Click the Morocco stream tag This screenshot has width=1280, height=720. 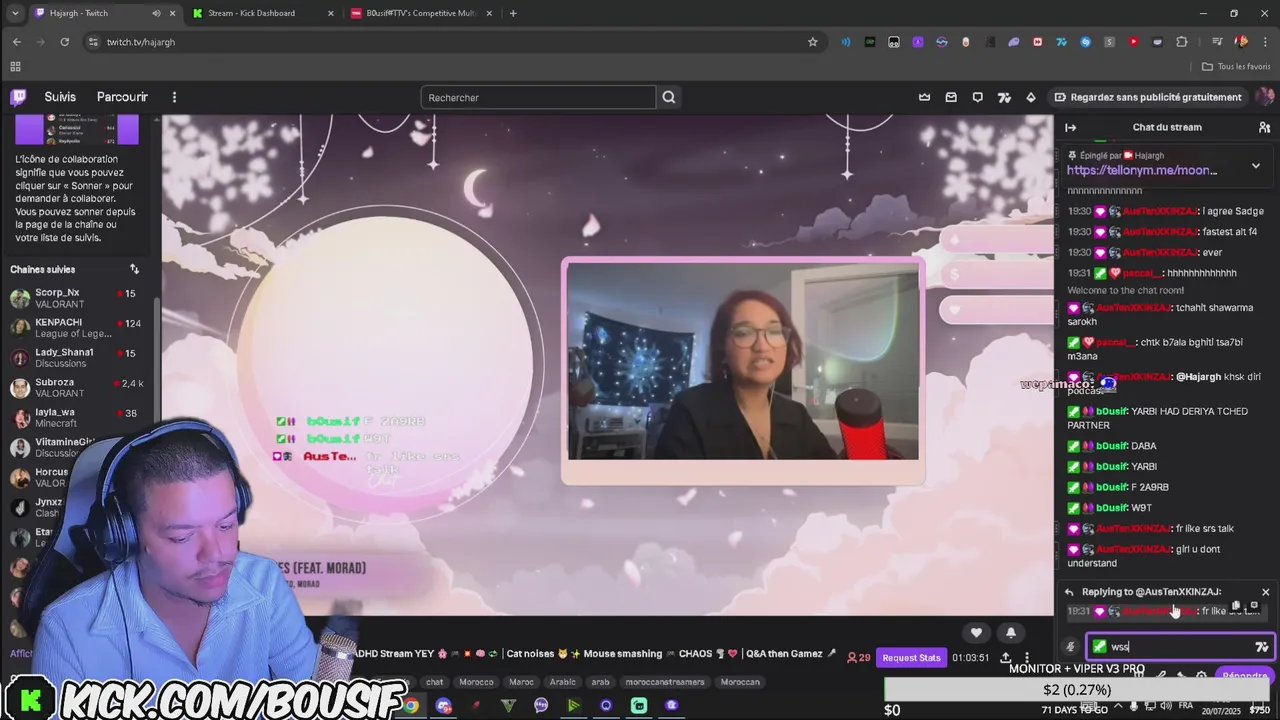click(x=476, y=682)
